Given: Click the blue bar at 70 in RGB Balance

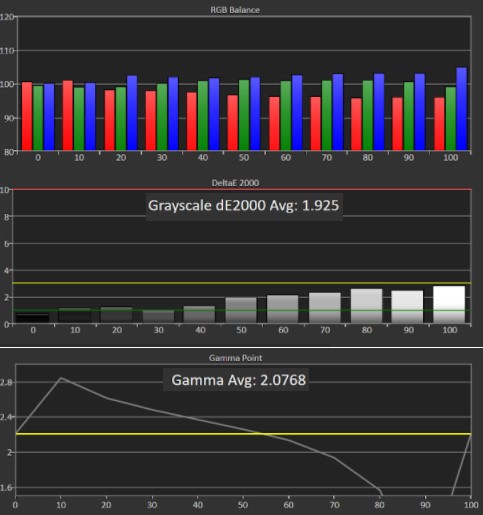Looking at the screenshot, I should [338, 112].
